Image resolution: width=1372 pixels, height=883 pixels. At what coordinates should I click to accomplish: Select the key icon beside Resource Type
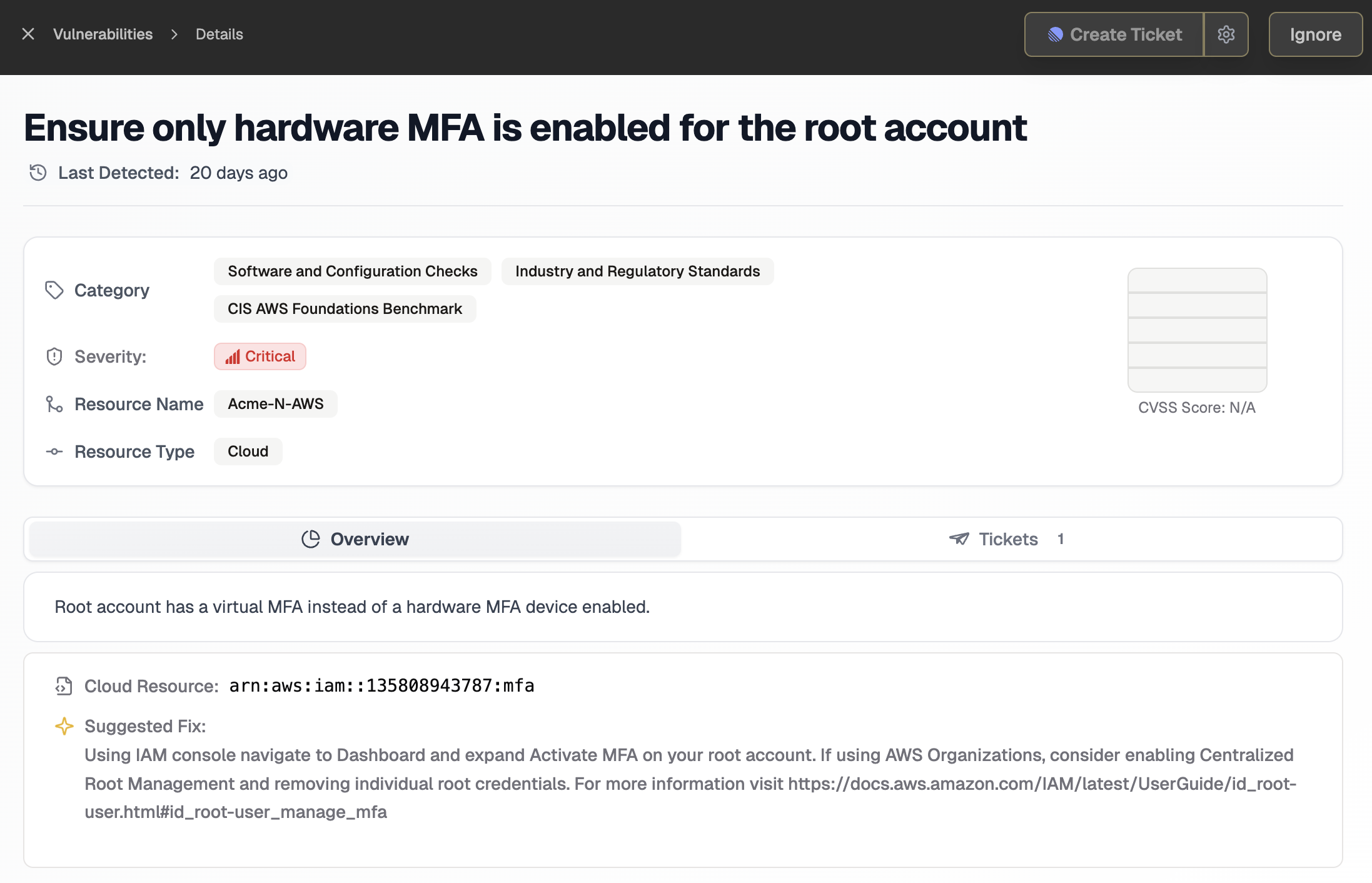(54, 451)
